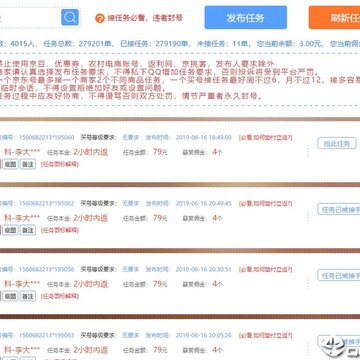Open 必看,如何垫付立返 link for 20:05:26 task
This screenshot has height=360, width=360.
pyautogui.click(x=265, y=335)
